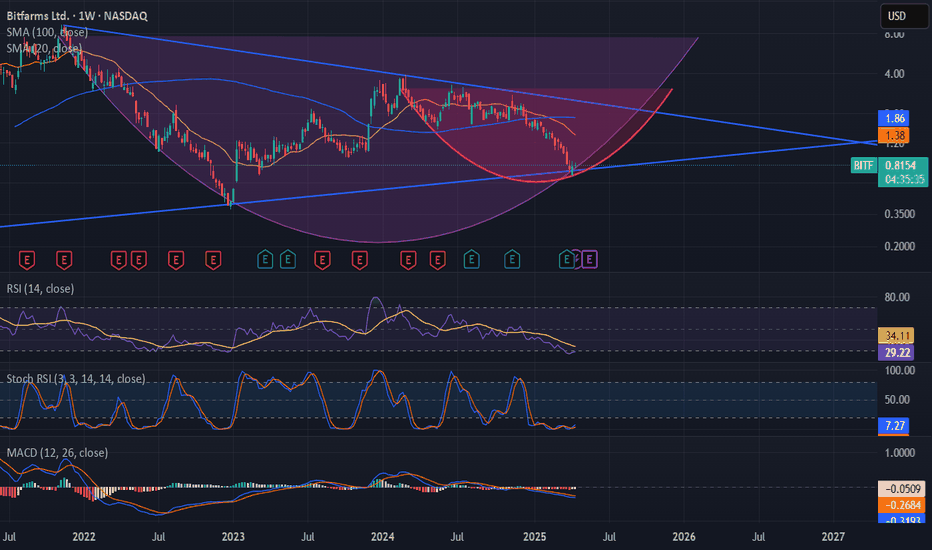Screen dimensions: 932x550
Task: Click the 7.27 Stoch RSI value label
Action: (x=893, y=426)
